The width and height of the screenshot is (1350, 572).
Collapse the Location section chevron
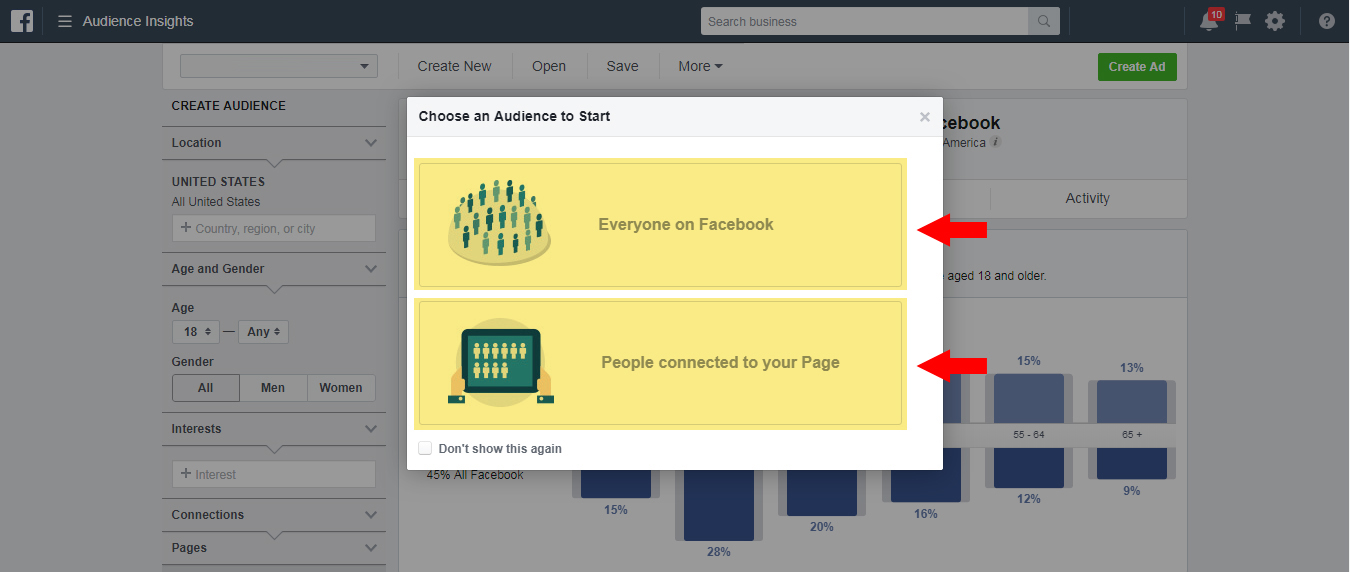[x=371, y=143]
